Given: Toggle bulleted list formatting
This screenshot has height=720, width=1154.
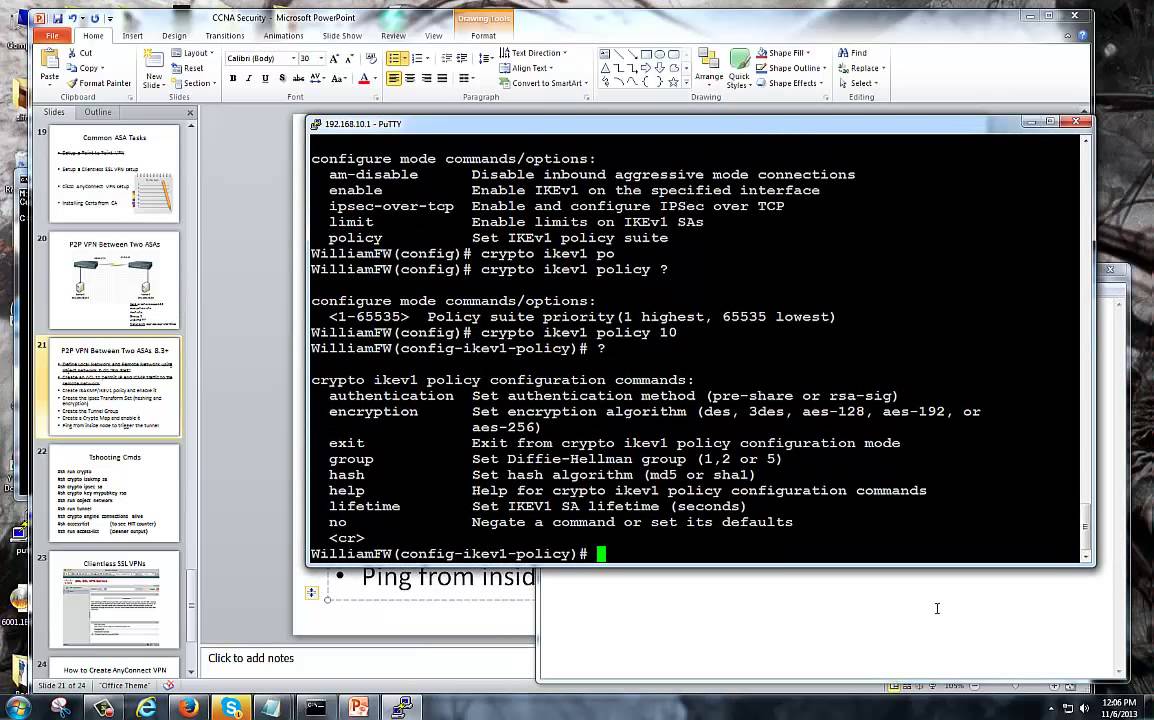Looking at the screenshot, I should [394, 58].
